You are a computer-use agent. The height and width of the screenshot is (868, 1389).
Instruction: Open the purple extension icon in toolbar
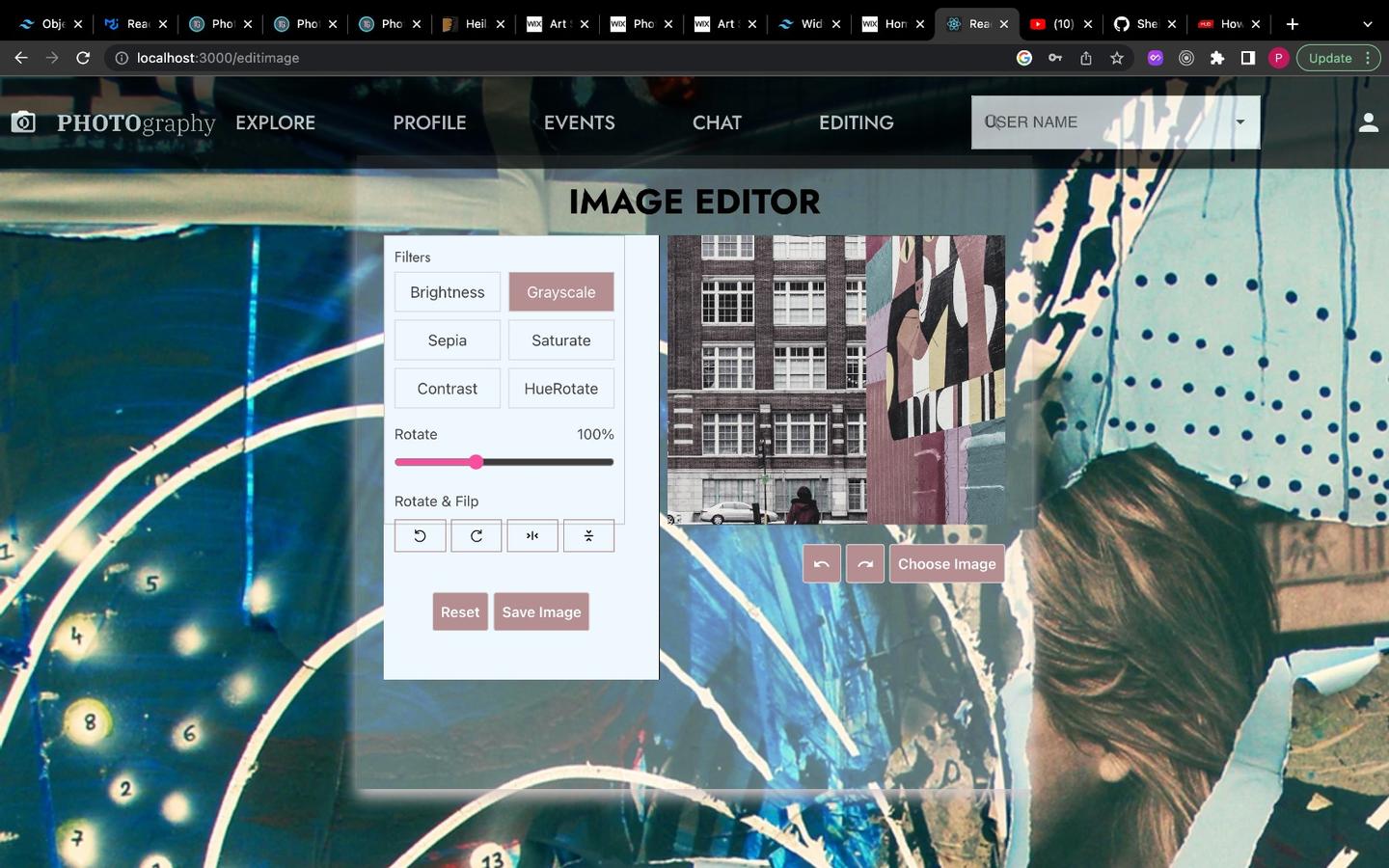coord(1156,58)
